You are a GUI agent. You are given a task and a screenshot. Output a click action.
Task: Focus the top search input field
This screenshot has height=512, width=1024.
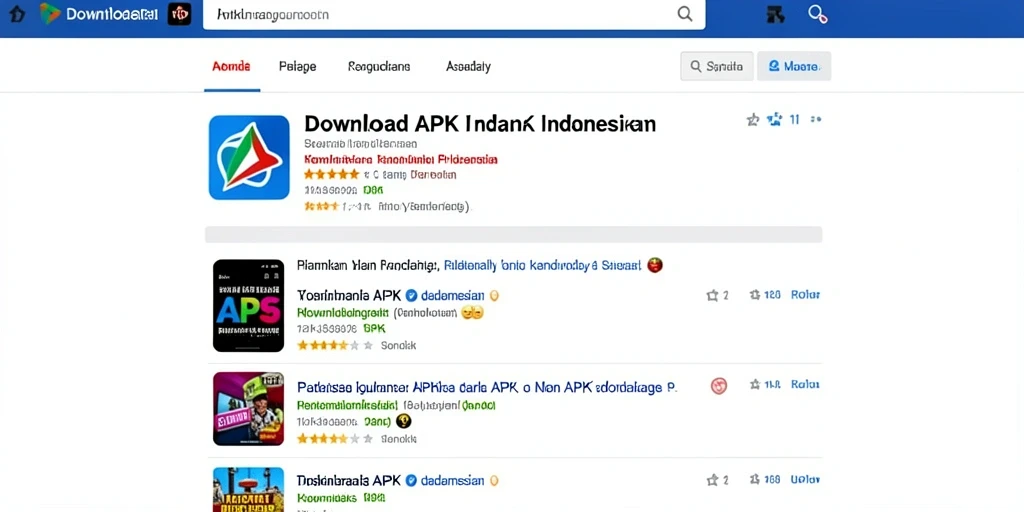pyautogui.click(x=454, y=14)
